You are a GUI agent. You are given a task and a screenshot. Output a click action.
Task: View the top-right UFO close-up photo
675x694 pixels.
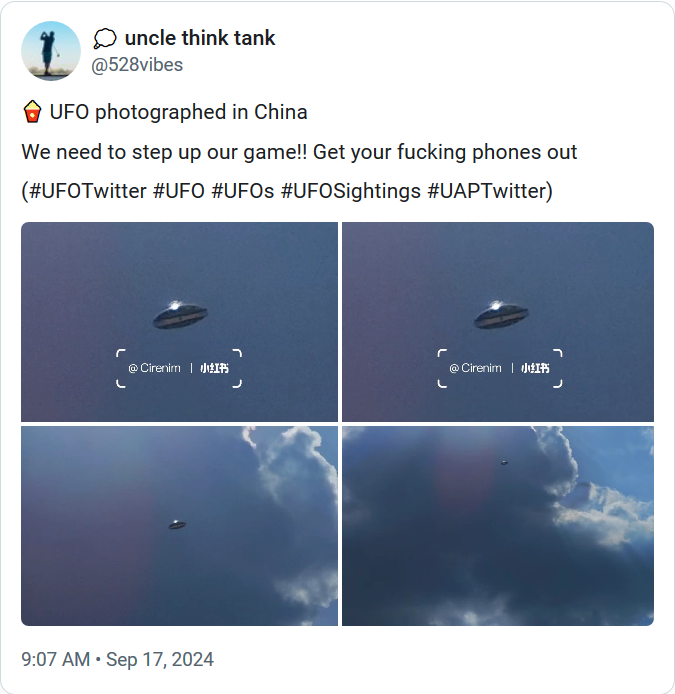tap(498, 322)
